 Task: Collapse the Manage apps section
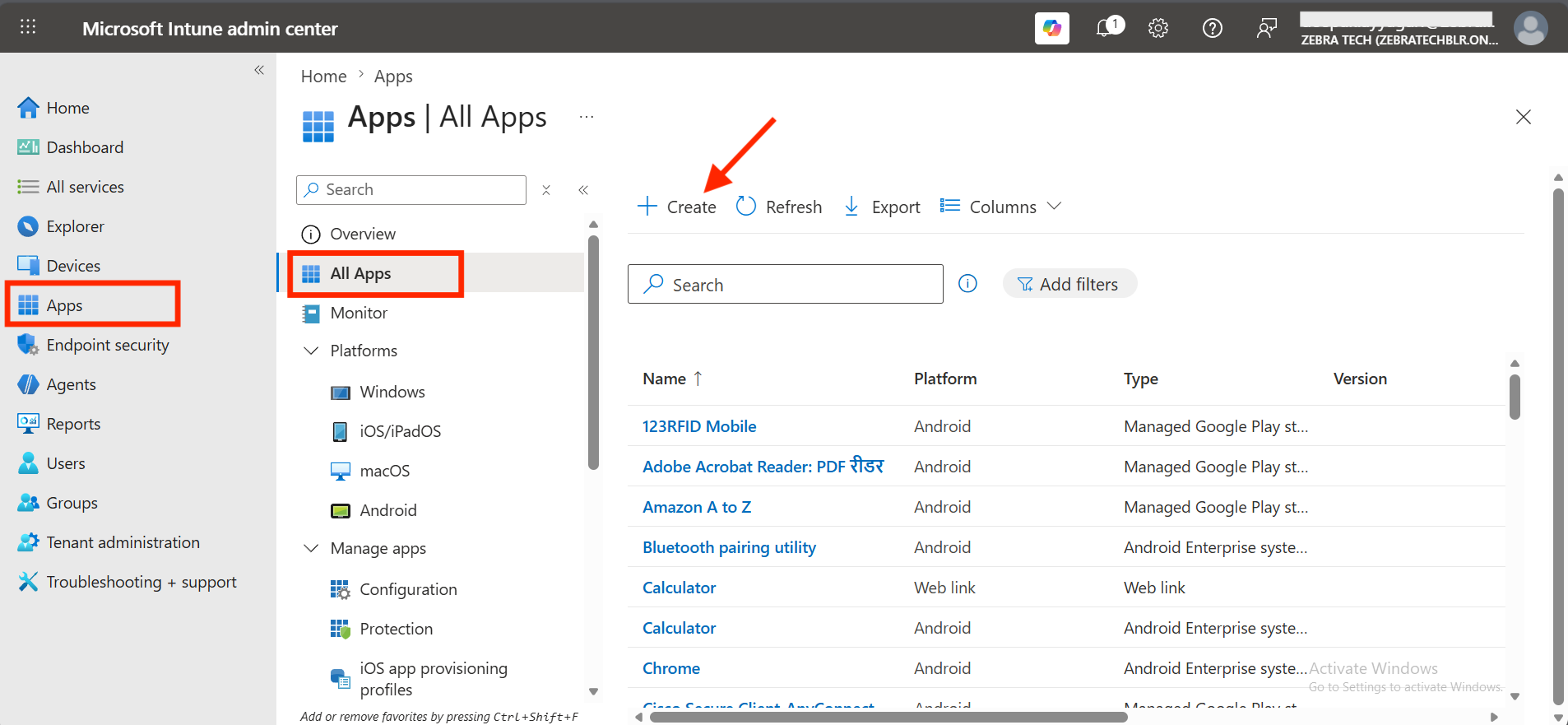click(x=311, y=548)
